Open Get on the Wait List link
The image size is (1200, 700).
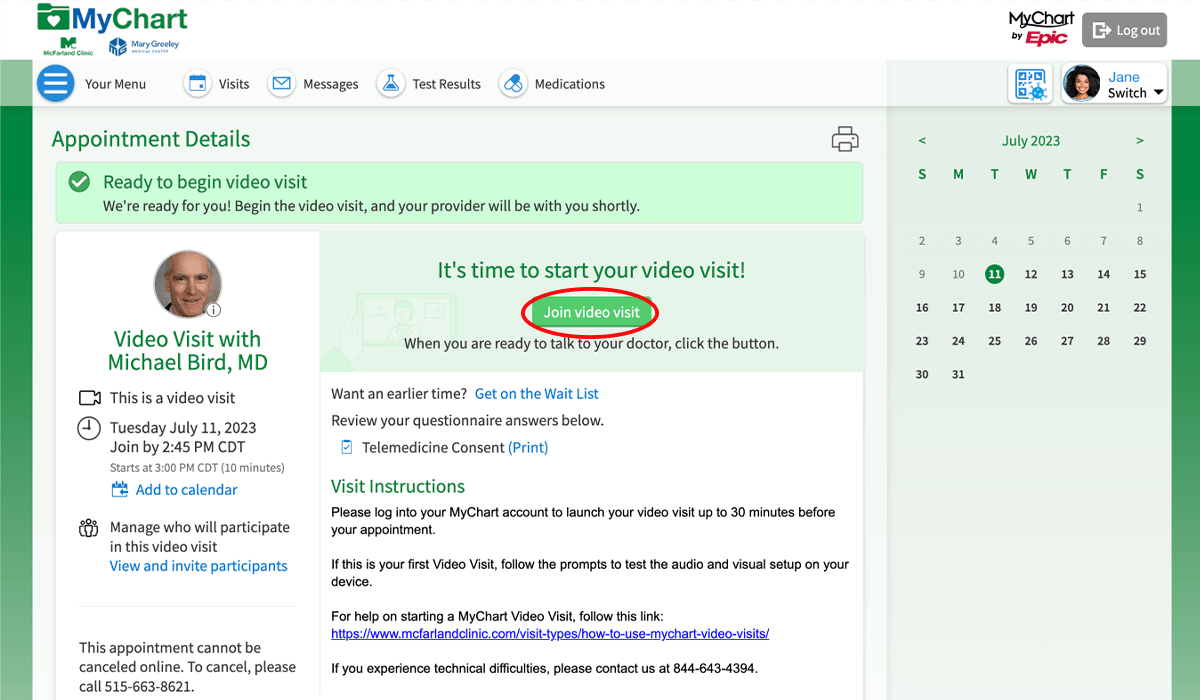click(x=536, y=394)
